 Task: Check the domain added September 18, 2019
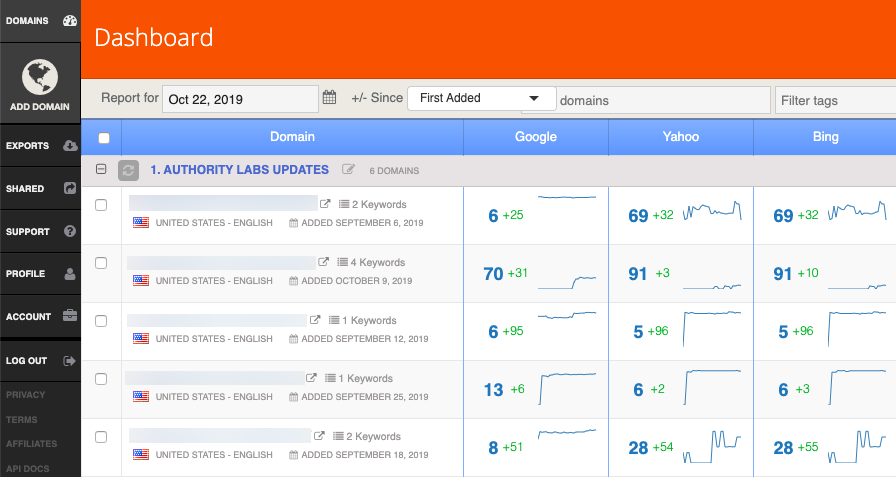[x=101, y=437]
